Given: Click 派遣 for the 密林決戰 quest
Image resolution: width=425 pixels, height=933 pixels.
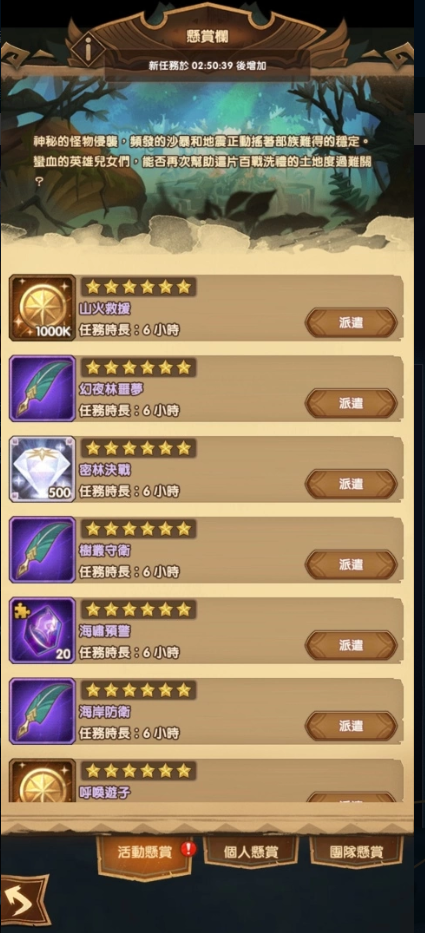Looking at the screenshot, I should (351, 484).
